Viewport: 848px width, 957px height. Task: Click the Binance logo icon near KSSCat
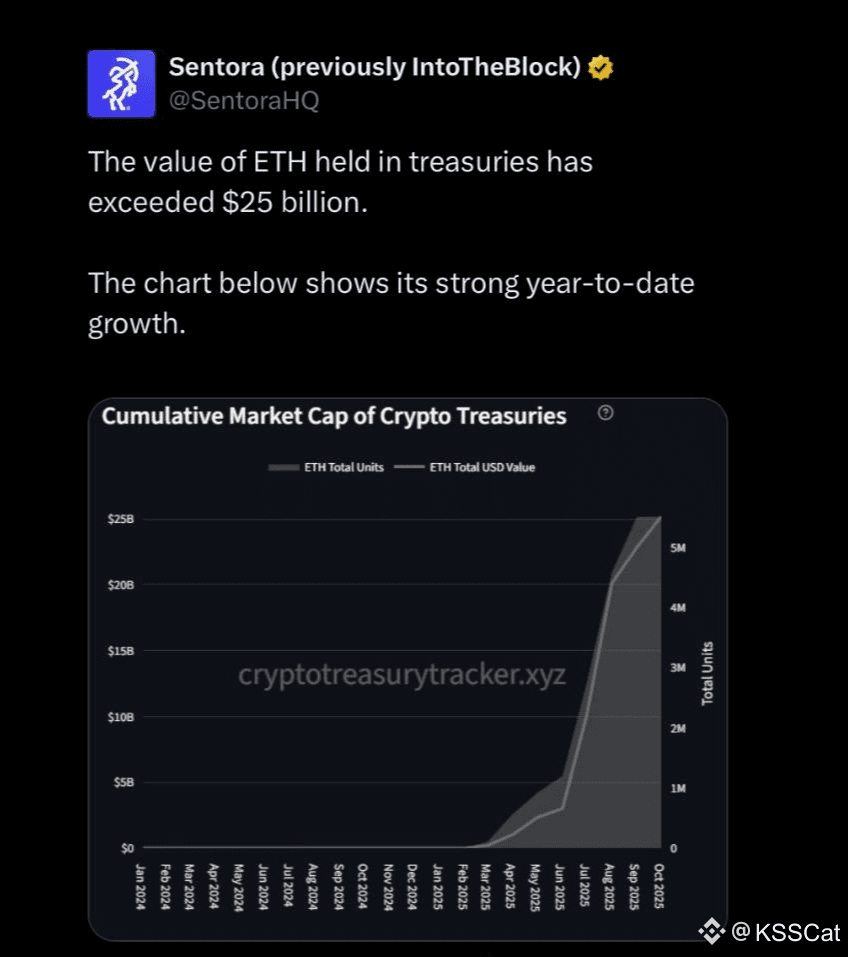710,932
